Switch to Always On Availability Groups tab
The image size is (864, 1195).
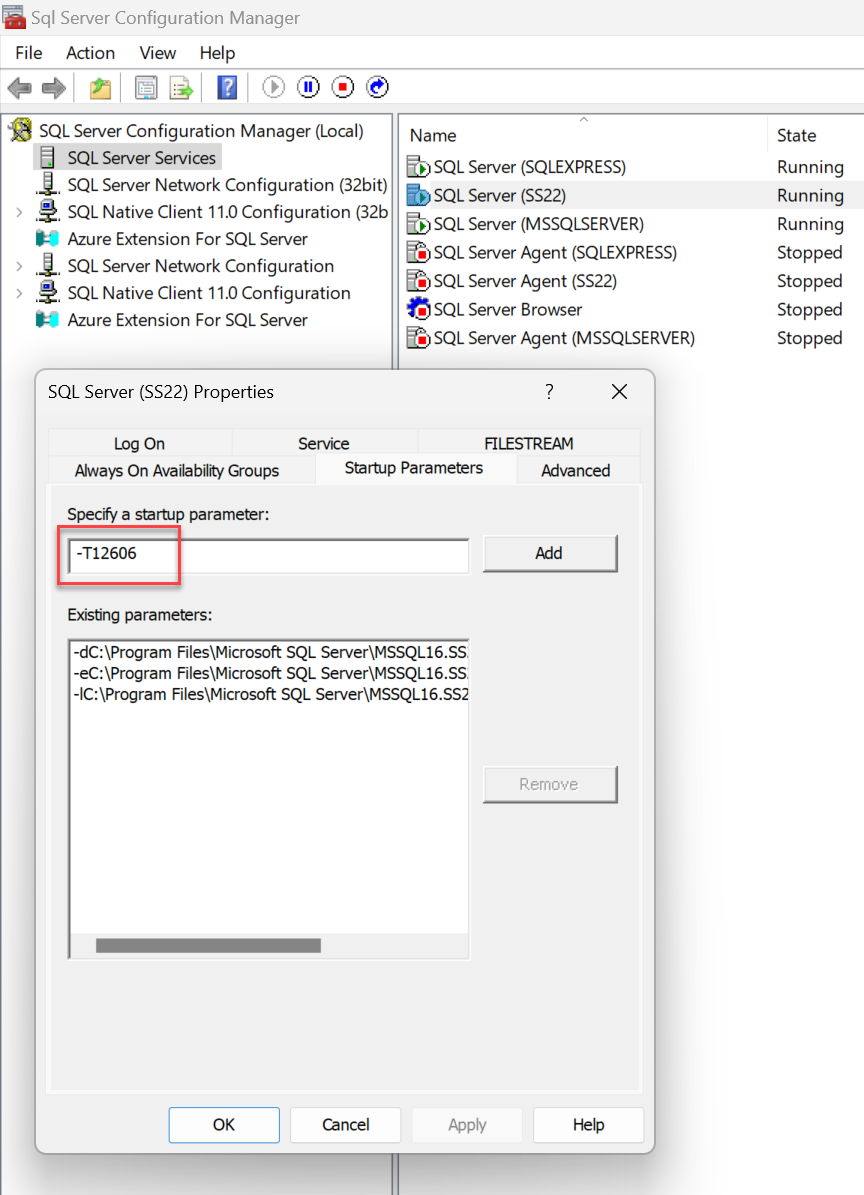pyautogui.click(x=177, y=470)
